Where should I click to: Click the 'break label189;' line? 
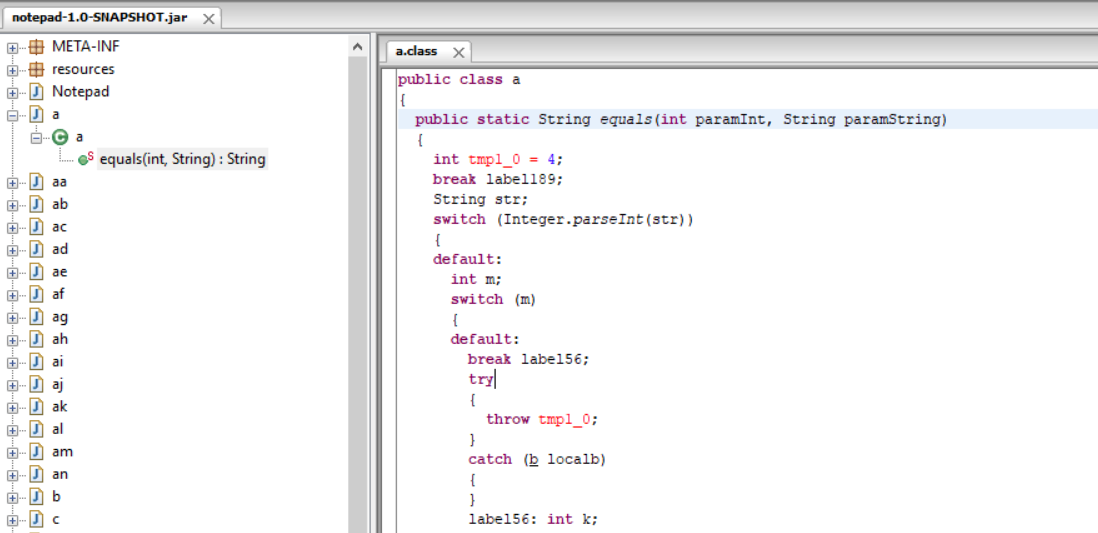(x=498, y=179)
